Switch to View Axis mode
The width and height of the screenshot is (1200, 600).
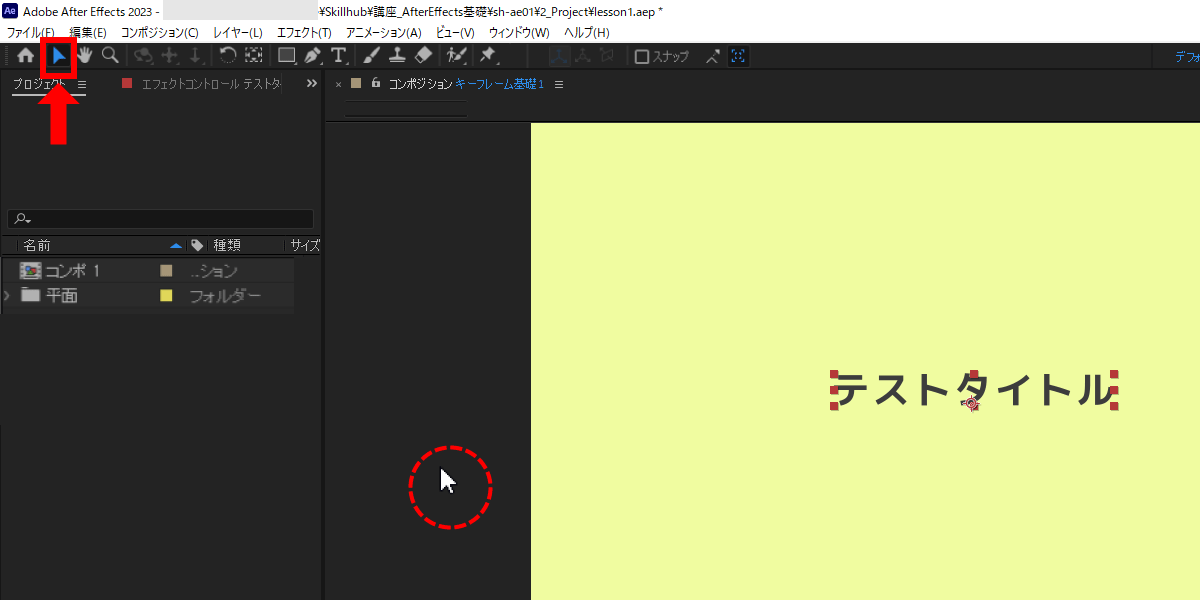coord(607,56)
